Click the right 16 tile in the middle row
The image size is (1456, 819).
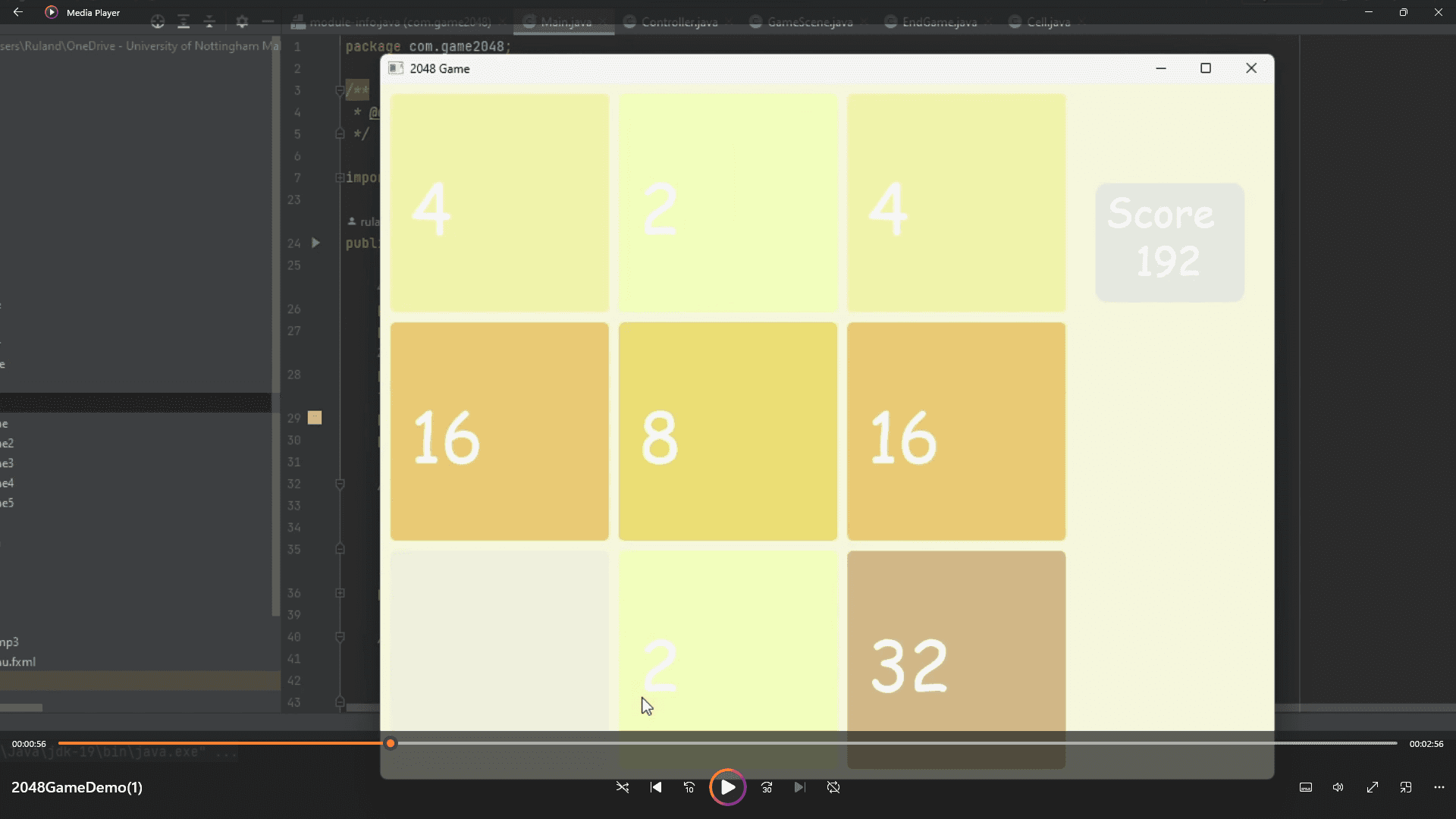click(955, 431)
